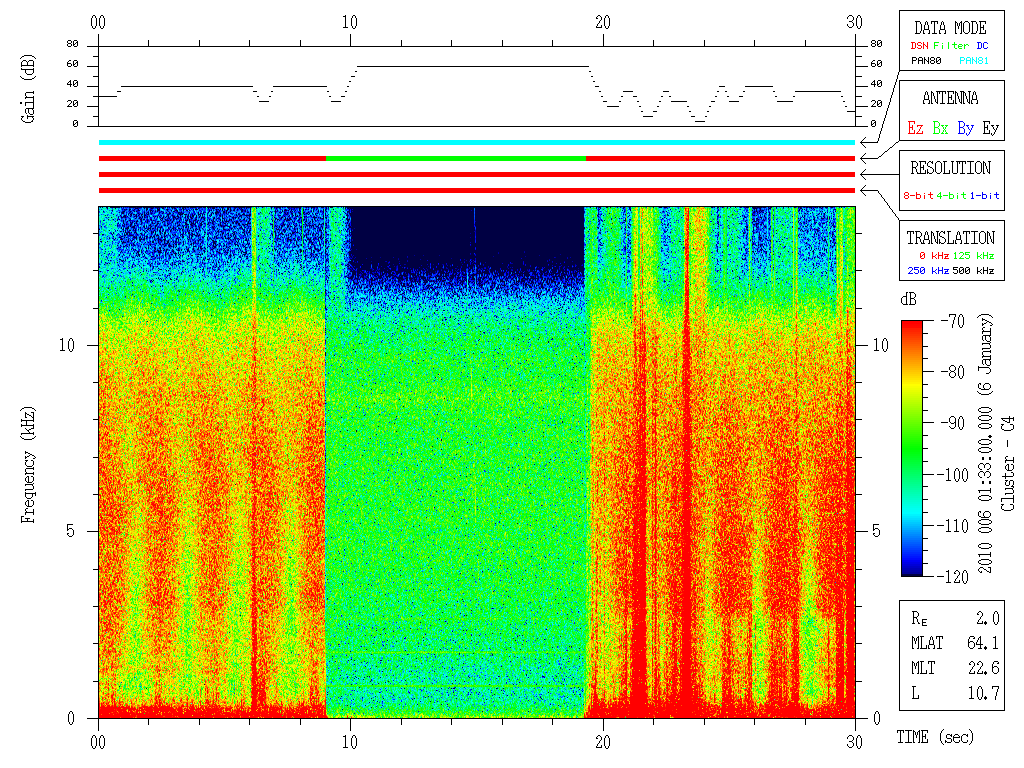Click the 125 kHz translation label
Screen dimensions: 1024x768
pos(973,255)
